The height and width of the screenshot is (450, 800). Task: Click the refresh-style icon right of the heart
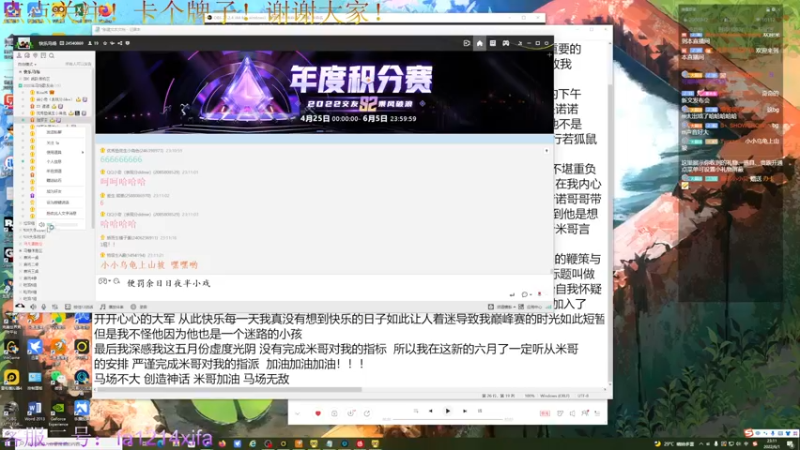pyautogui.click(x=367, y=413)
